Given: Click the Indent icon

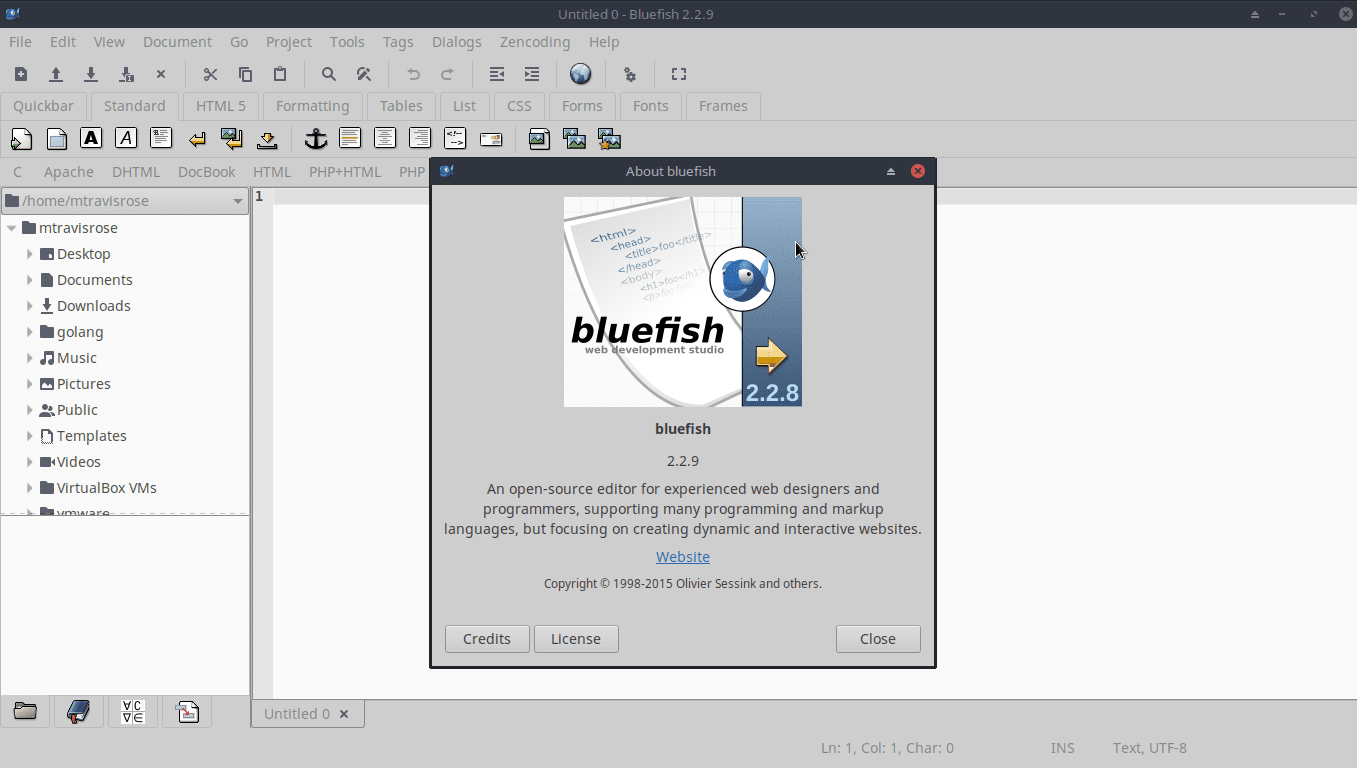Looking at the screenshot, I should click(532, 74).
